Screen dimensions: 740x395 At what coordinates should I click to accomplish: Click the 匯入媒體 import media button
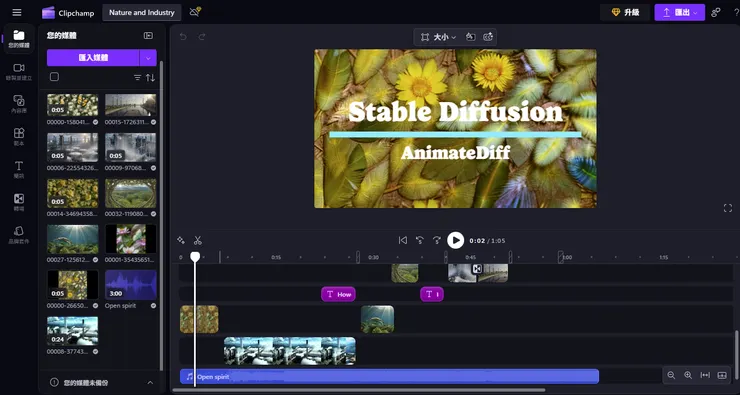(93, 58)
